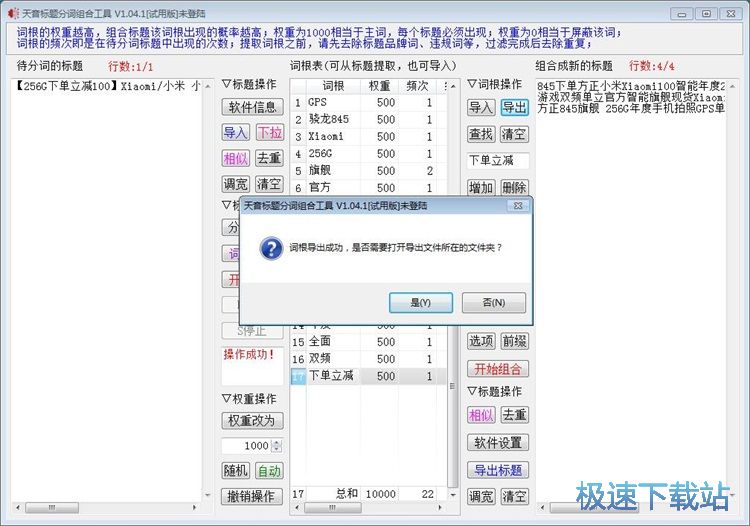Click the title text in 待分词的标题 box

[108, 86]
